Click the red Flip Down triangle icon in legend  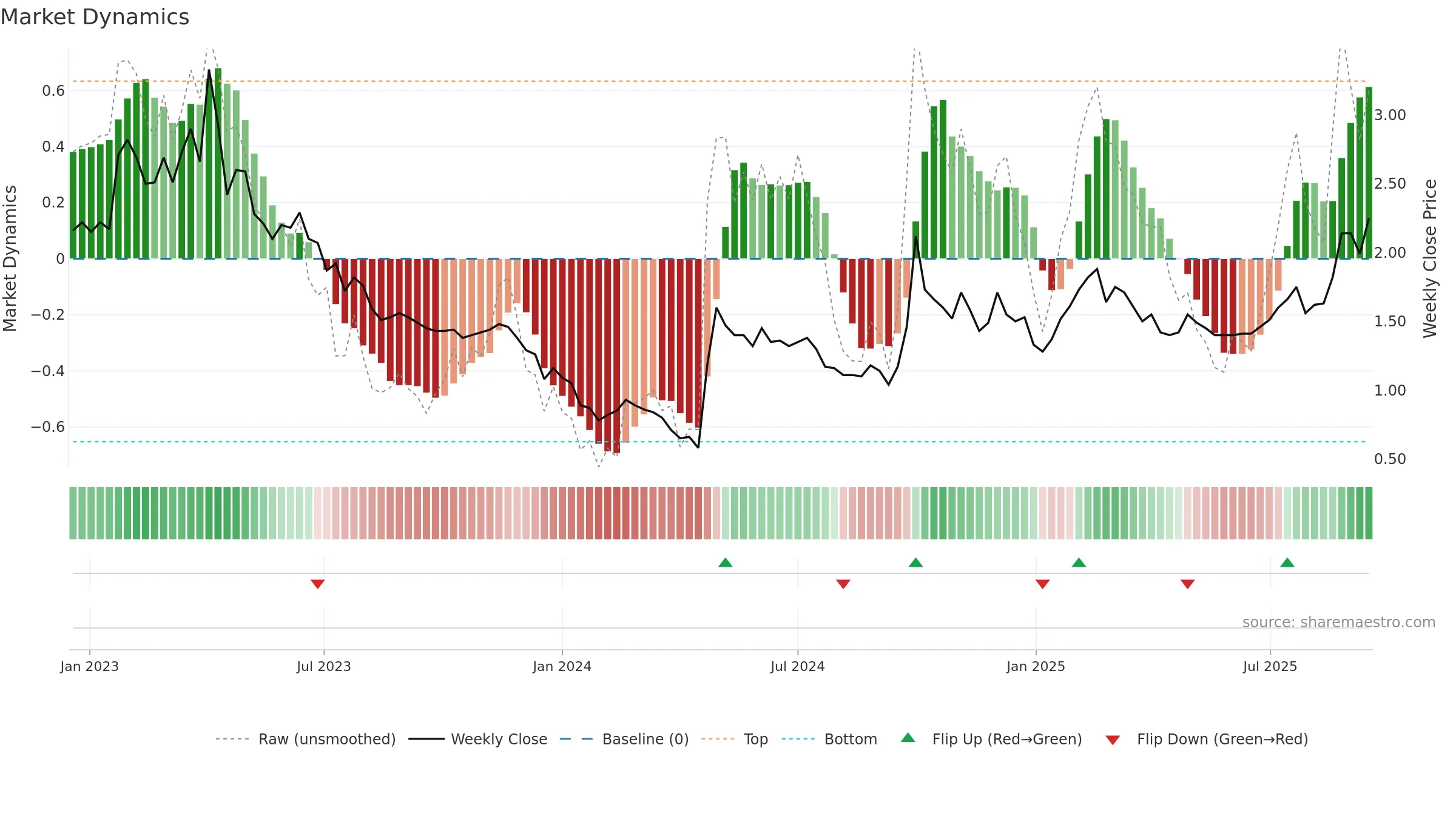[1113, 740]
